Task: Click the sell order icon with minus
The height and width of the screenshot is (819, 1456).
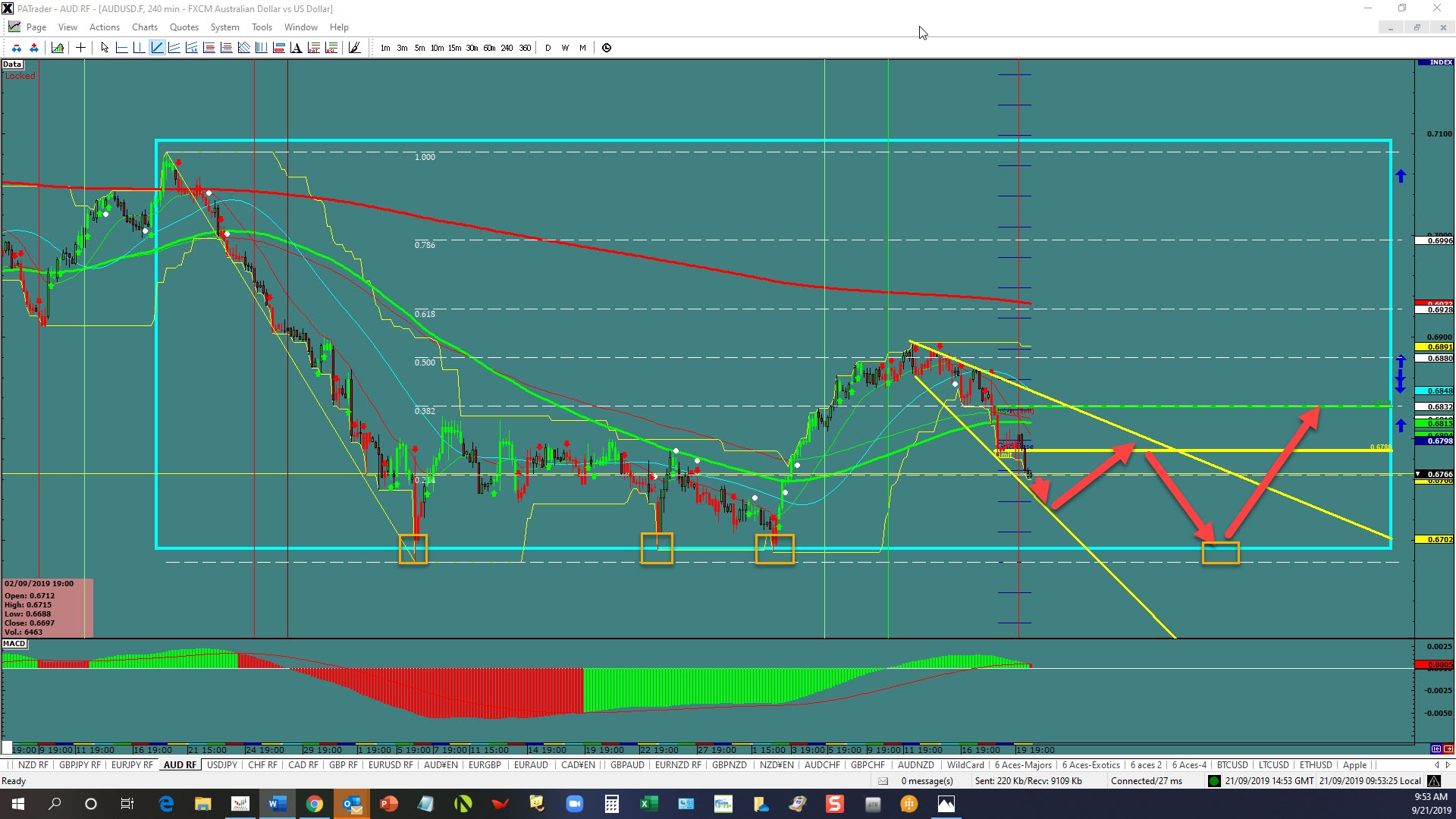Action: (x=16, y=48)
